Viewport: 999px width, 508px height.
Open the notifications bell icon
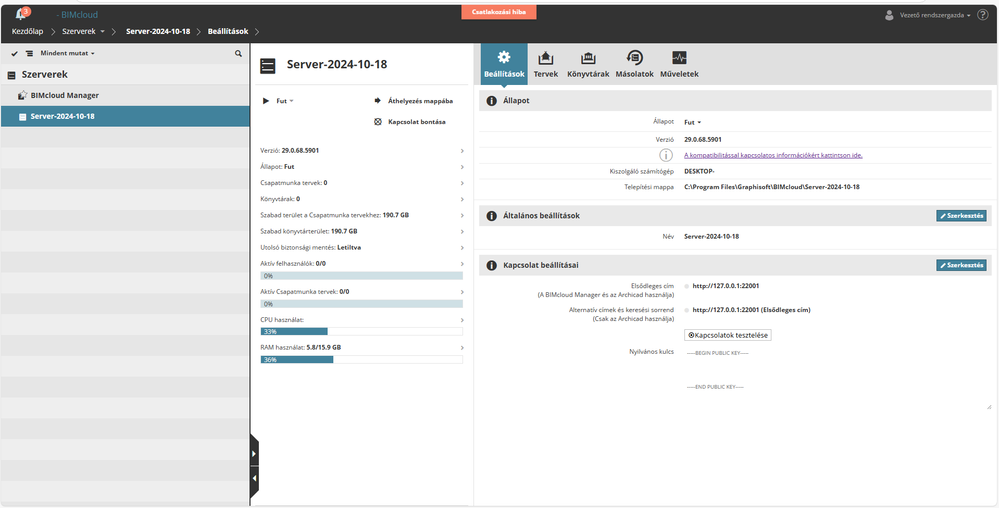click(20, 14)
